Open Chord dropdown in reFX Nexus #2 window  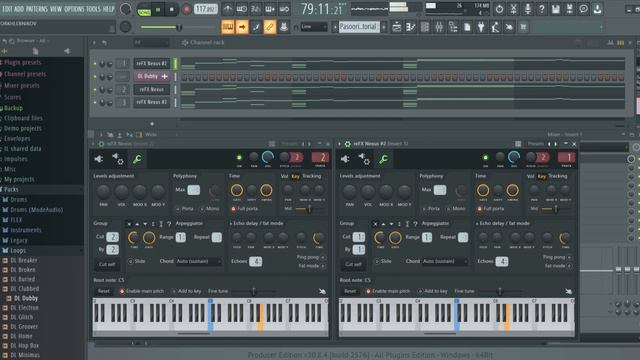[x=445, y=261]
